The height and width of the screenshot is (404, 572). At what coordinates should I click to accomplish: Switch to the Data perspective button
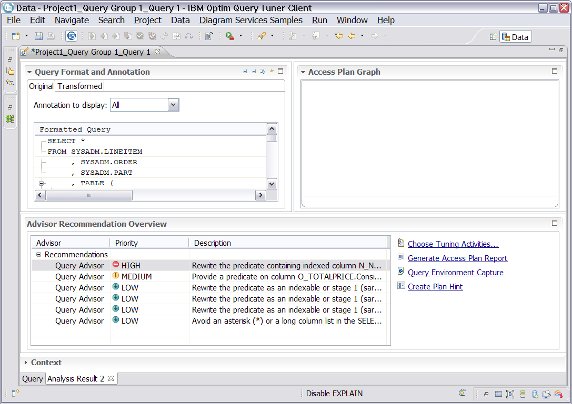(515, 36)
